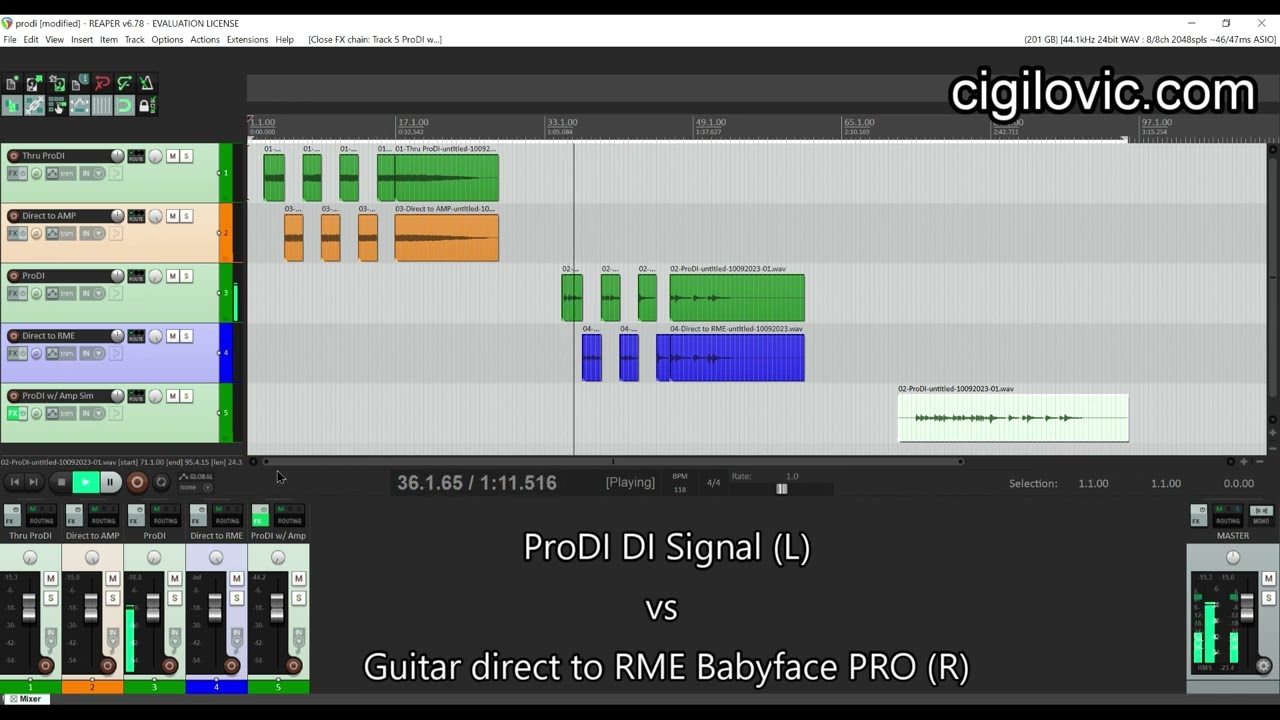Mute ProDI channel in the mixer
The height and width of the screenshot is (720, 1280).
coord(174,578)
